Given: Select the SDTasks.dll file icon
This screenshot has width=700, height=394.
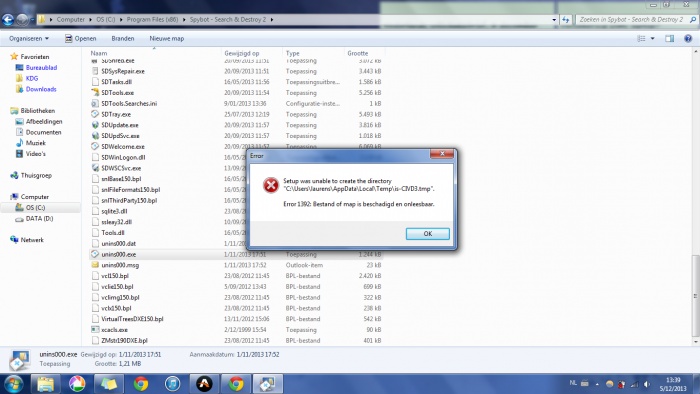Looking at the screenshot, I should [x=95, y=82].
